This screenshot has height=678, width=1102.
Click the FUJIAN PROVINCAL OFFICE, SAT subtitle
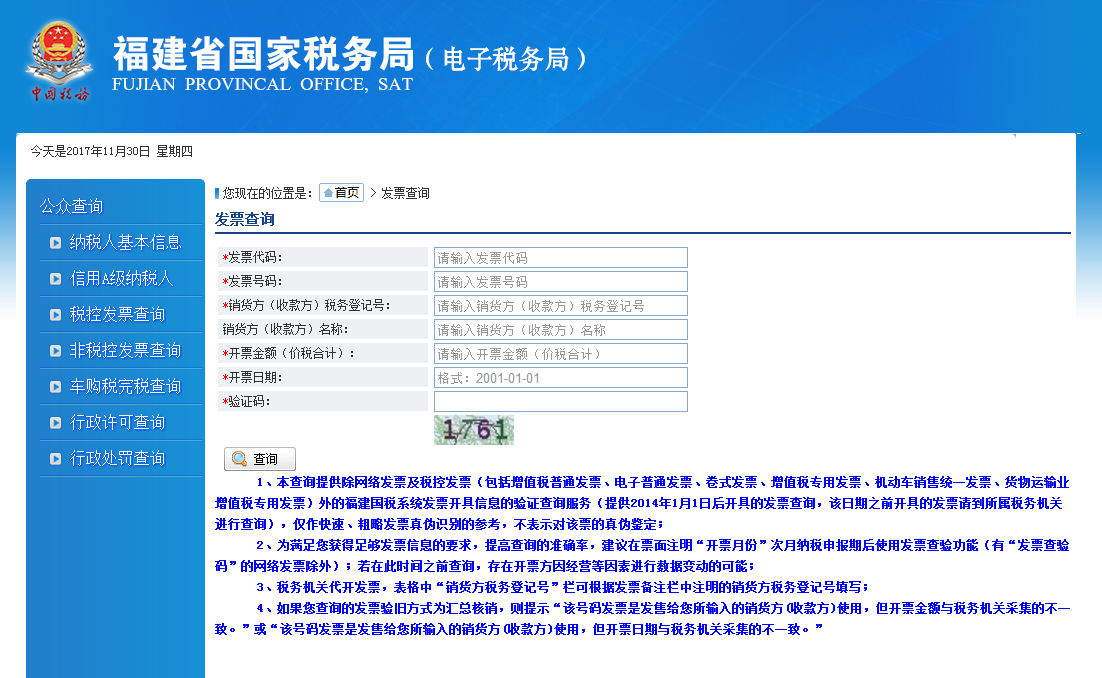pos(263,84)
